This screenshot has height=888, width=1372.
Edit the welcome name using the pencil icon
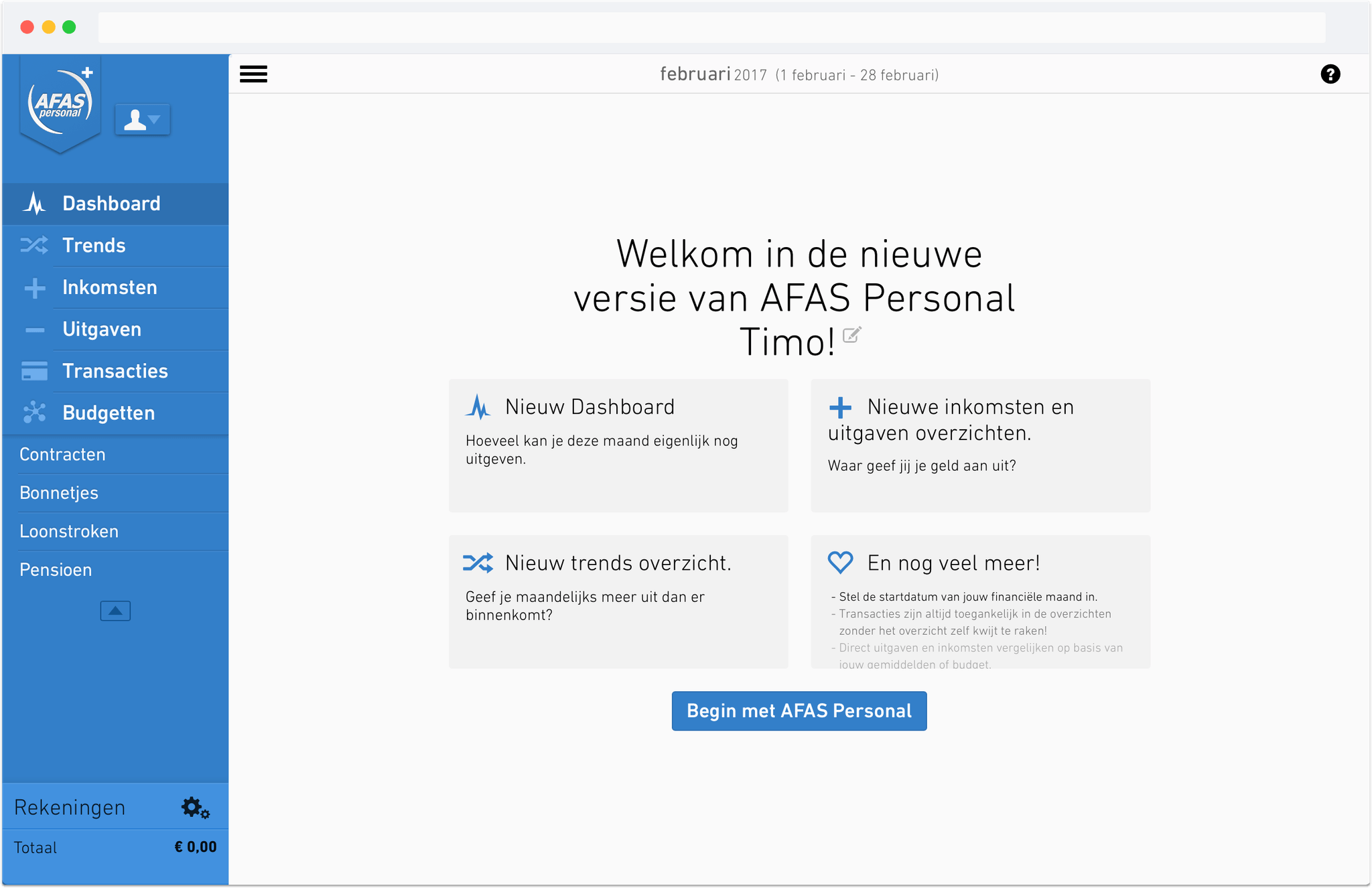(852, 336)
